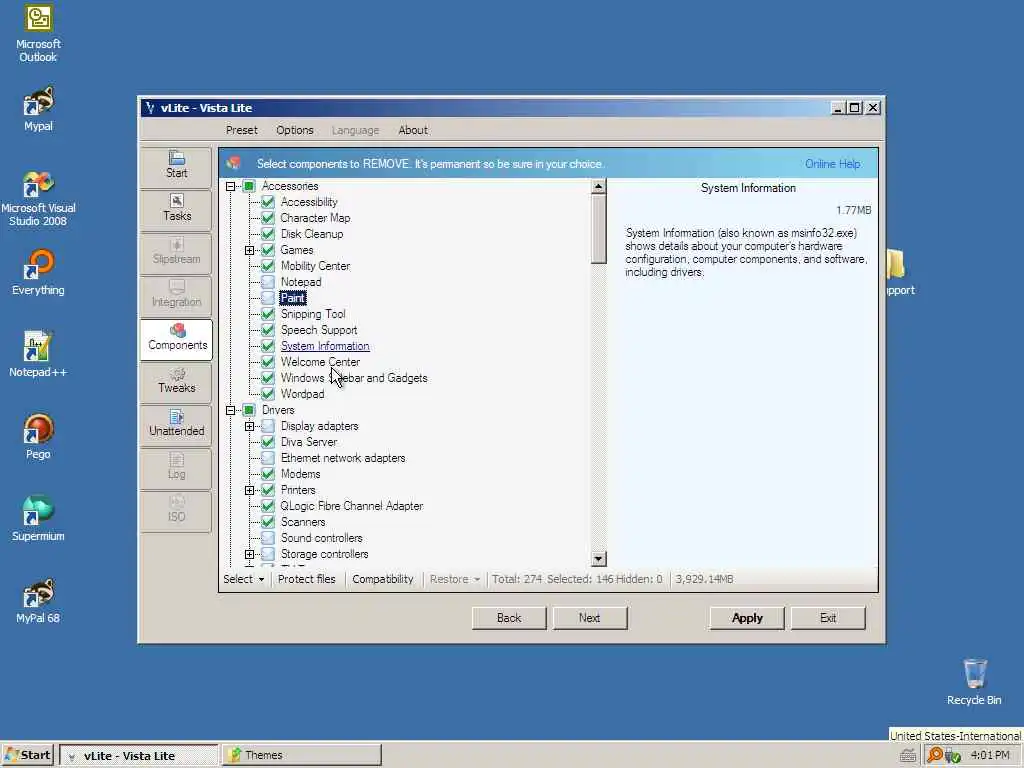Select the Welcome Center tree item
This screenshot has width=1024, height=768.
320,362
